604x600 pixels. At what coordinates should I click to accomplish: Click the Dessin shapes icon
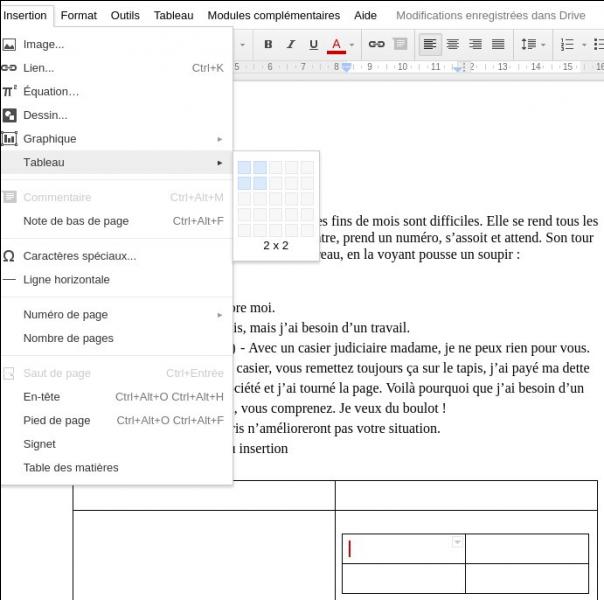click(9, 115)
